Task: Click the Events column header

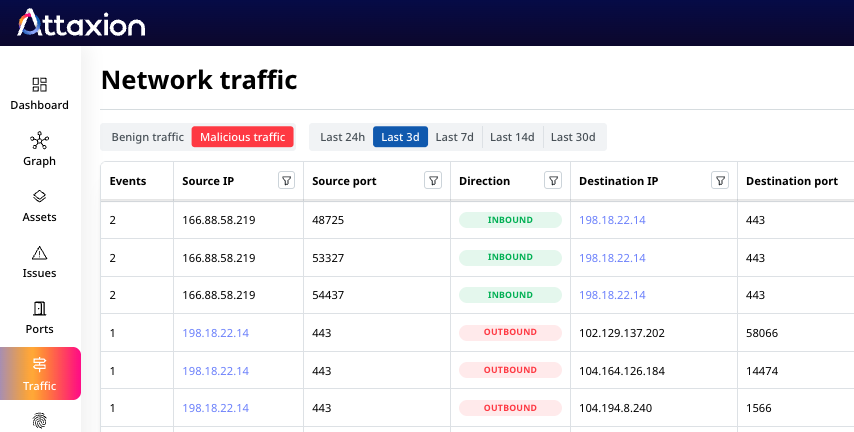Action: [128, 181]
